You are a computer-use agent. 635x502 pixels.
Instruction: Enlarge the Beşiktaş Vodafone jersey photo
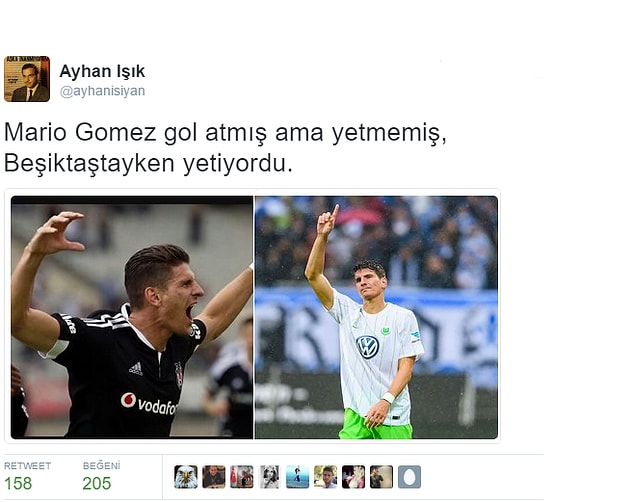132,317
